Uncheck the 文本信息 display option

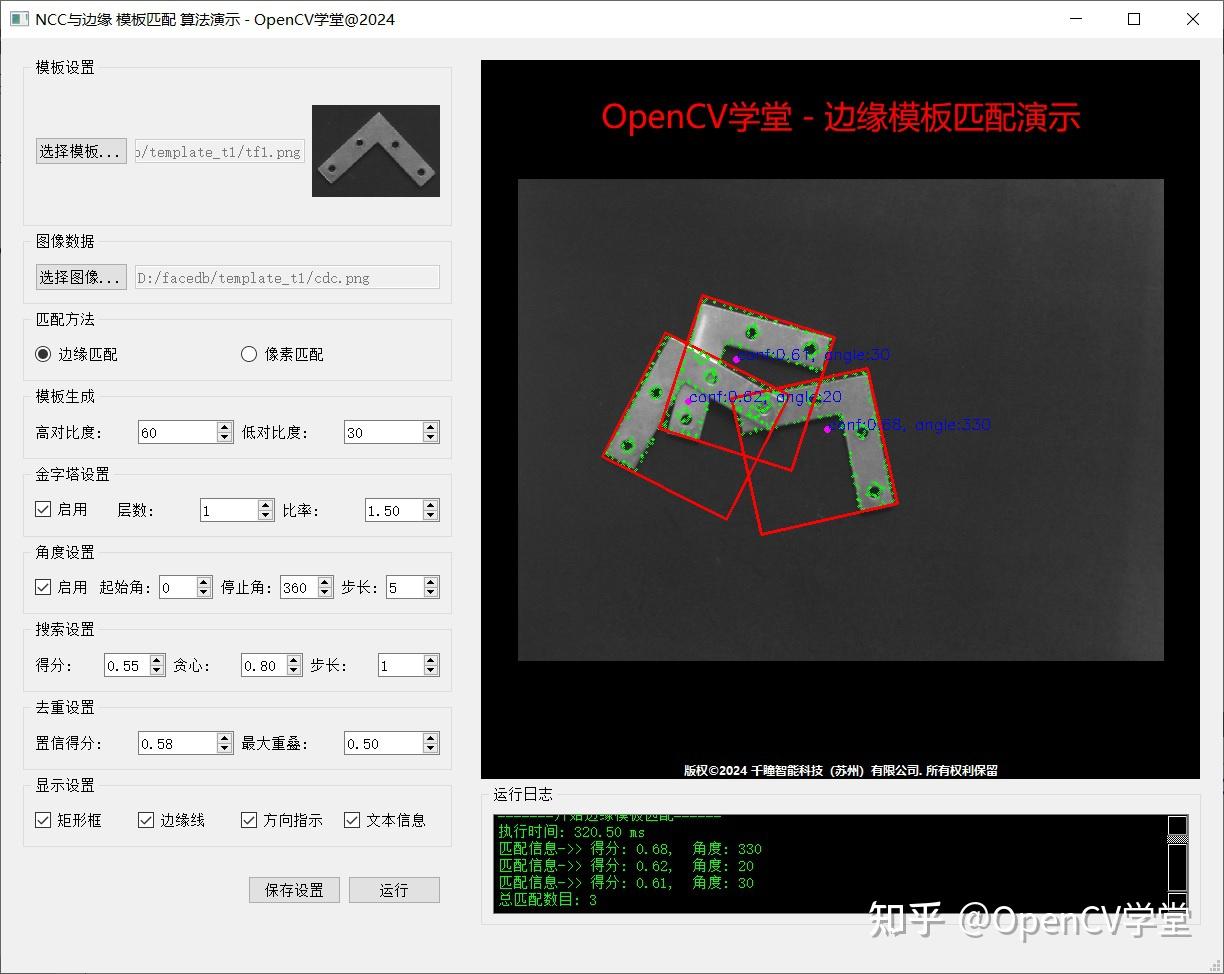352,820
